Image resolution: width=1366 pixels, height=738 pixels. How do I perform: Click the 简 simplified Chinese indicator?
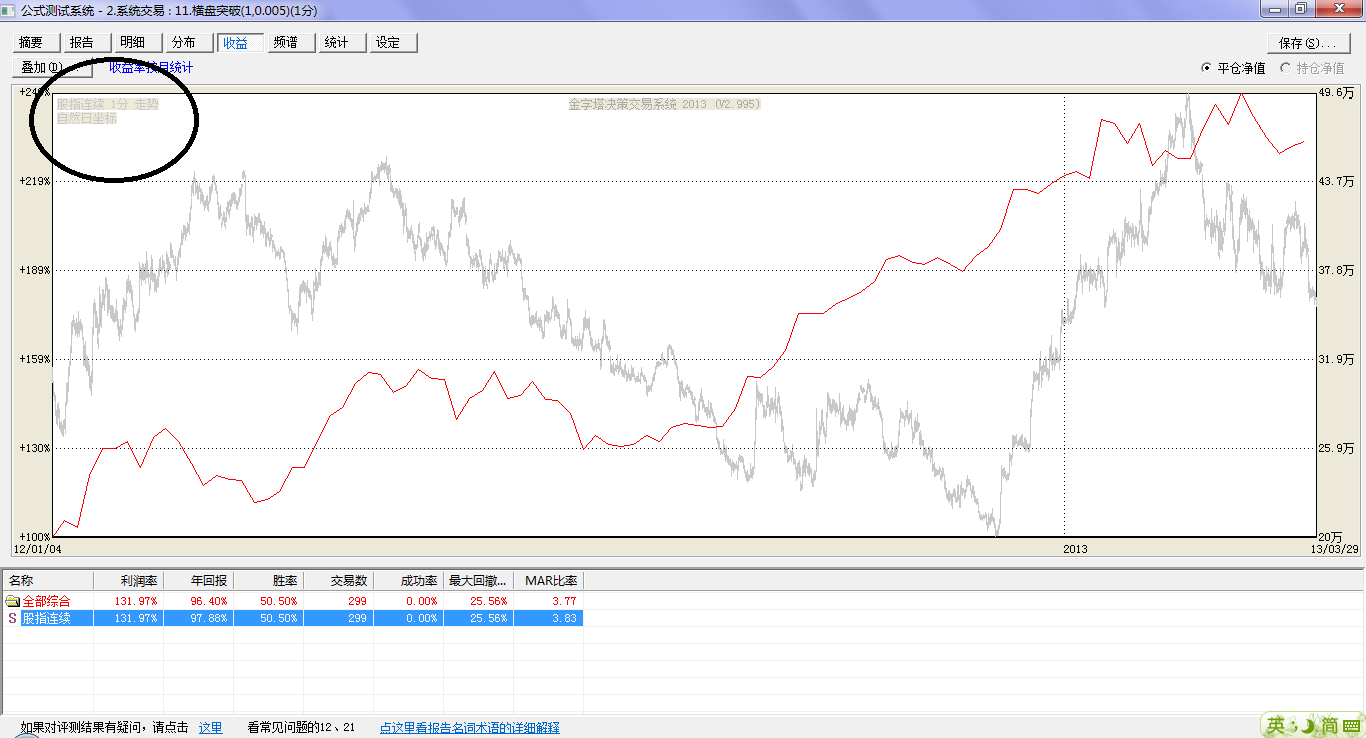tap(1329, 725)
